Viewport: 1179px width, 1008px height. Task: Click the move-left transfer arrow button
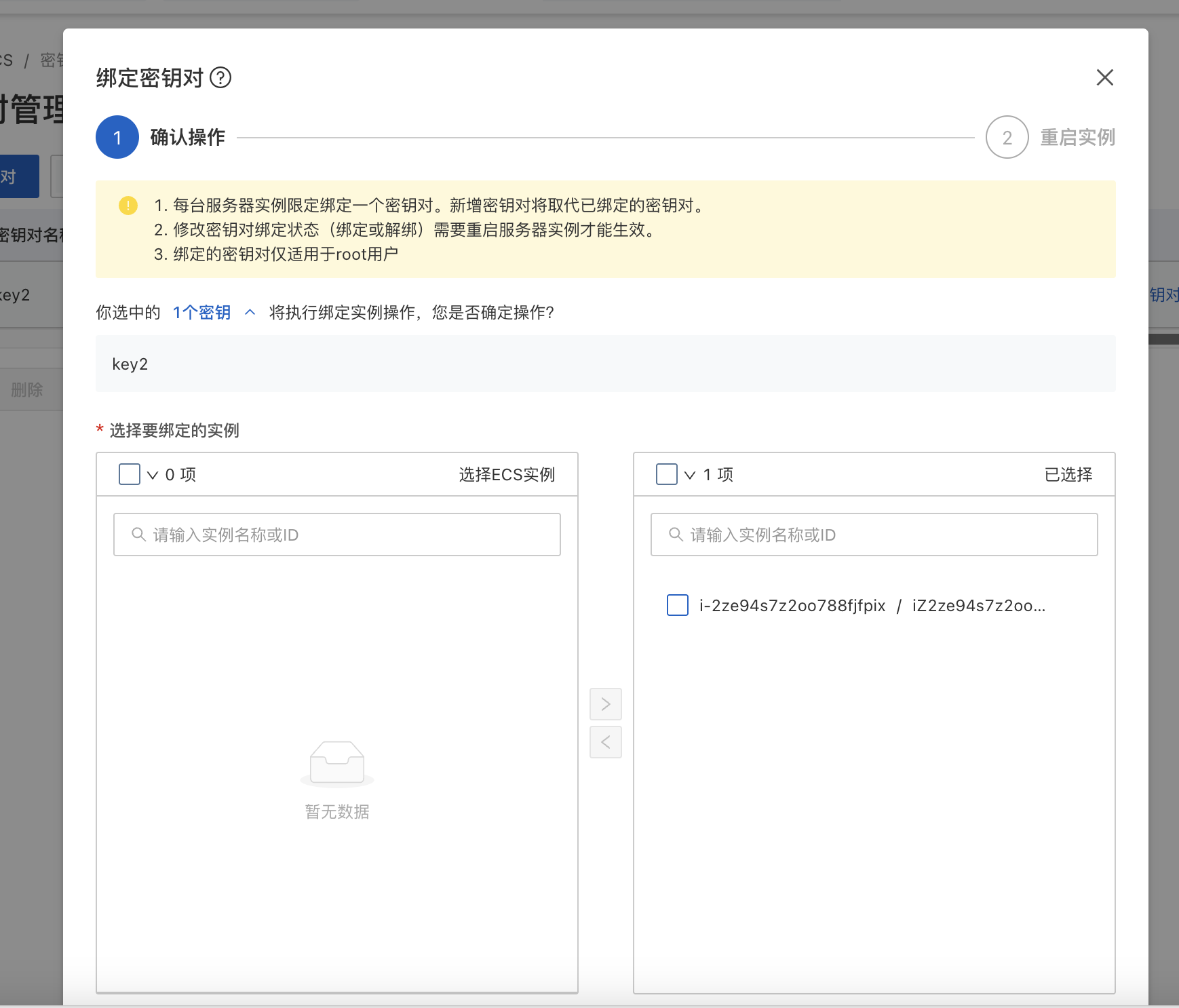click(x=606, y=742)
